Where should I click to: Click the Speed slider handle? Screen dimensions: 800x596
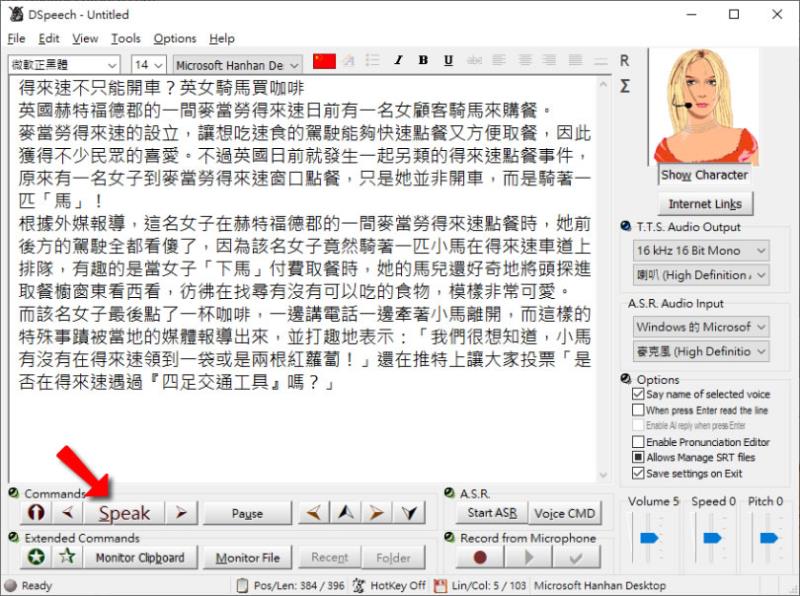[x=712, y=538]
